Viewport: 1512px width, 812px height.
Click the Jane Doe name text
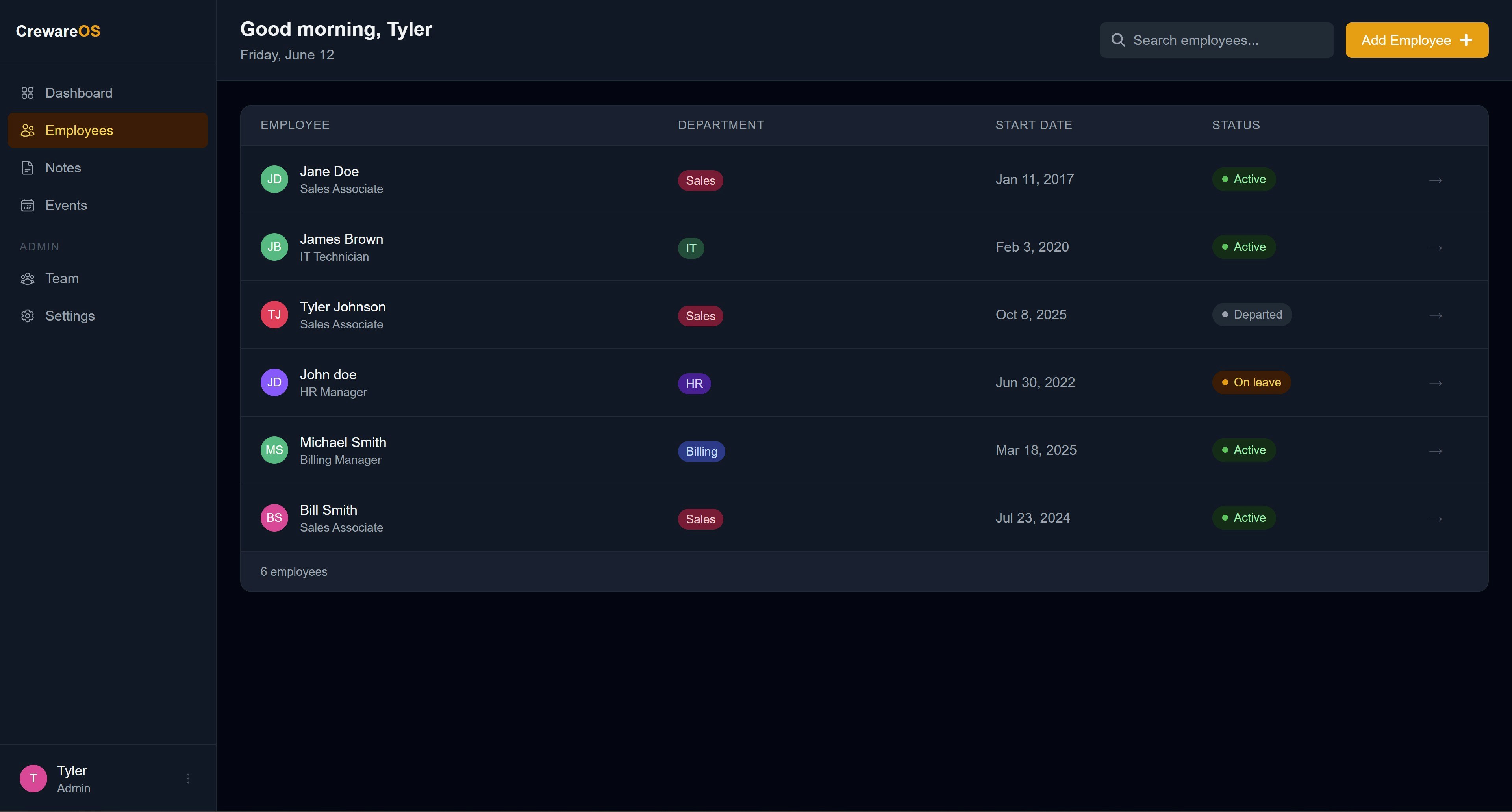coord(329,171)
